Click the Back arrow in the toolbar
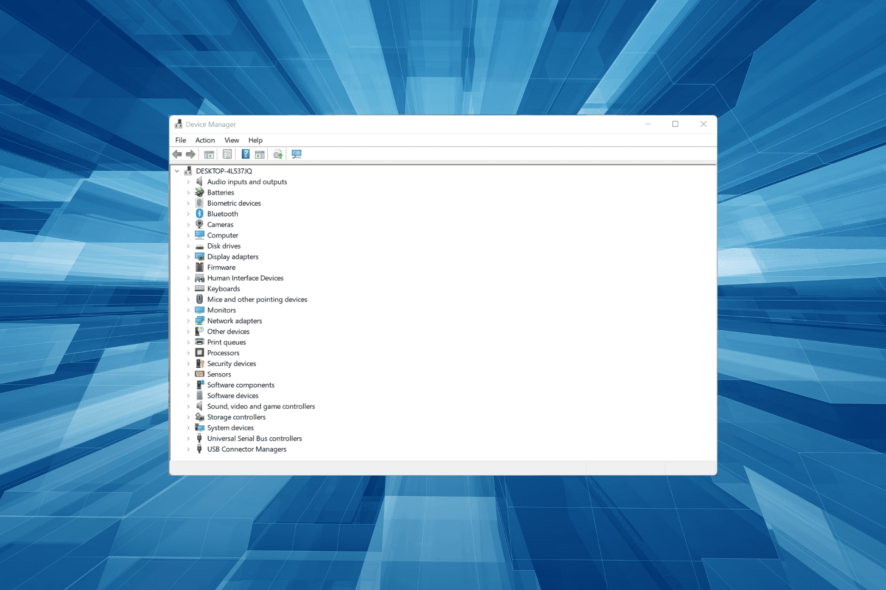The image size is (886, 590). coord(177,154)
